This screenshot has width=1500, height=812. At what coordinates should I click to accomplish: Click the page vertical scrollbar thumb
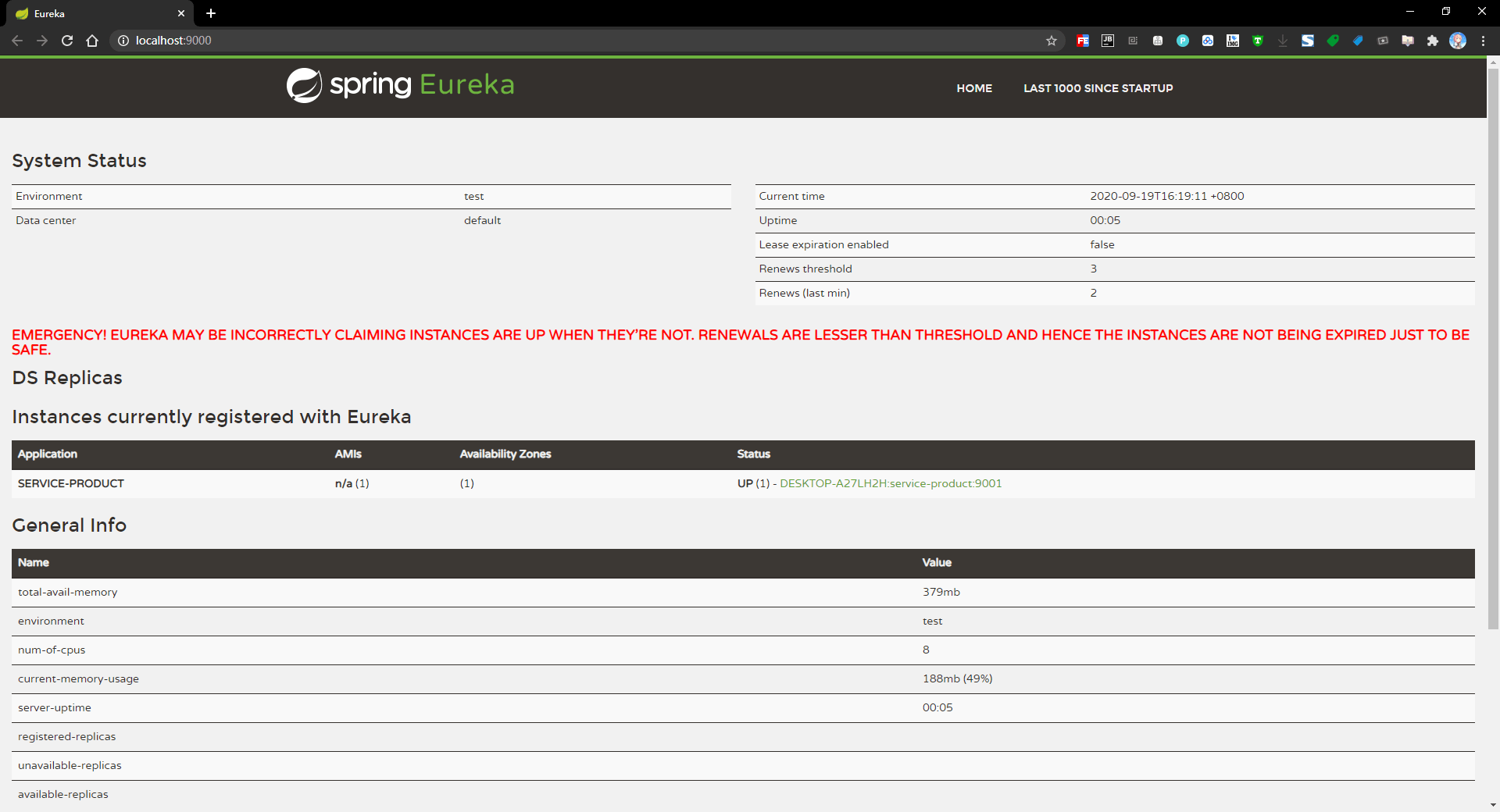(x=1493, y=347)
